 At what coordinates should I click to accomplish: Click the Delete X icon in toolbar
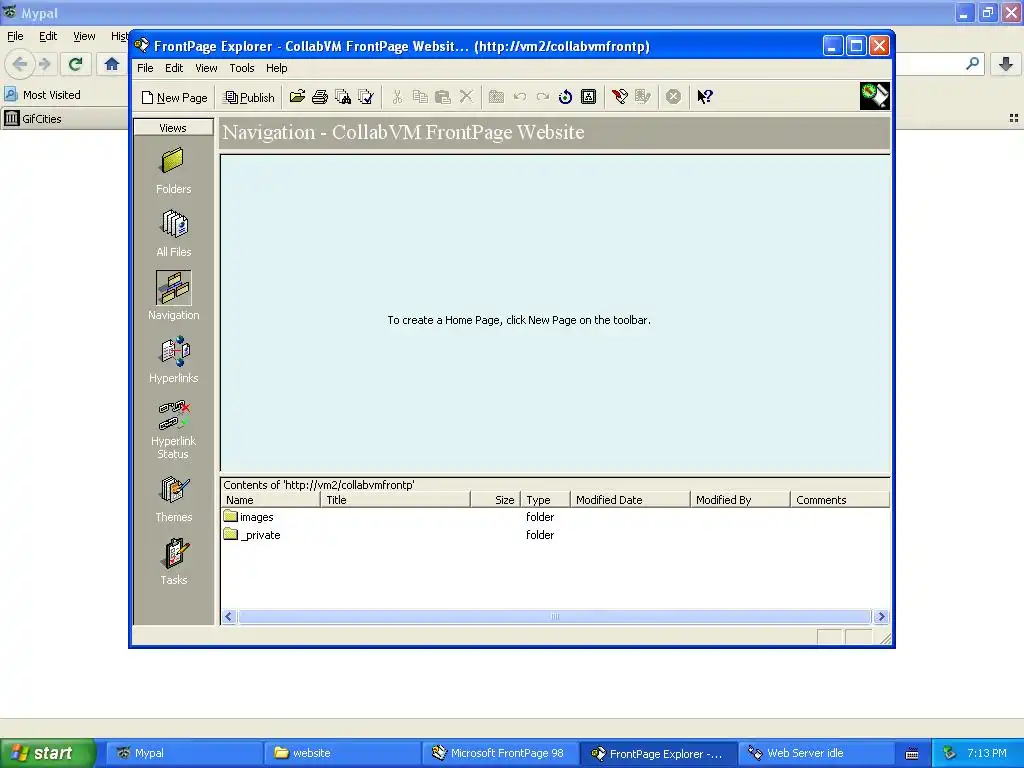466,97
